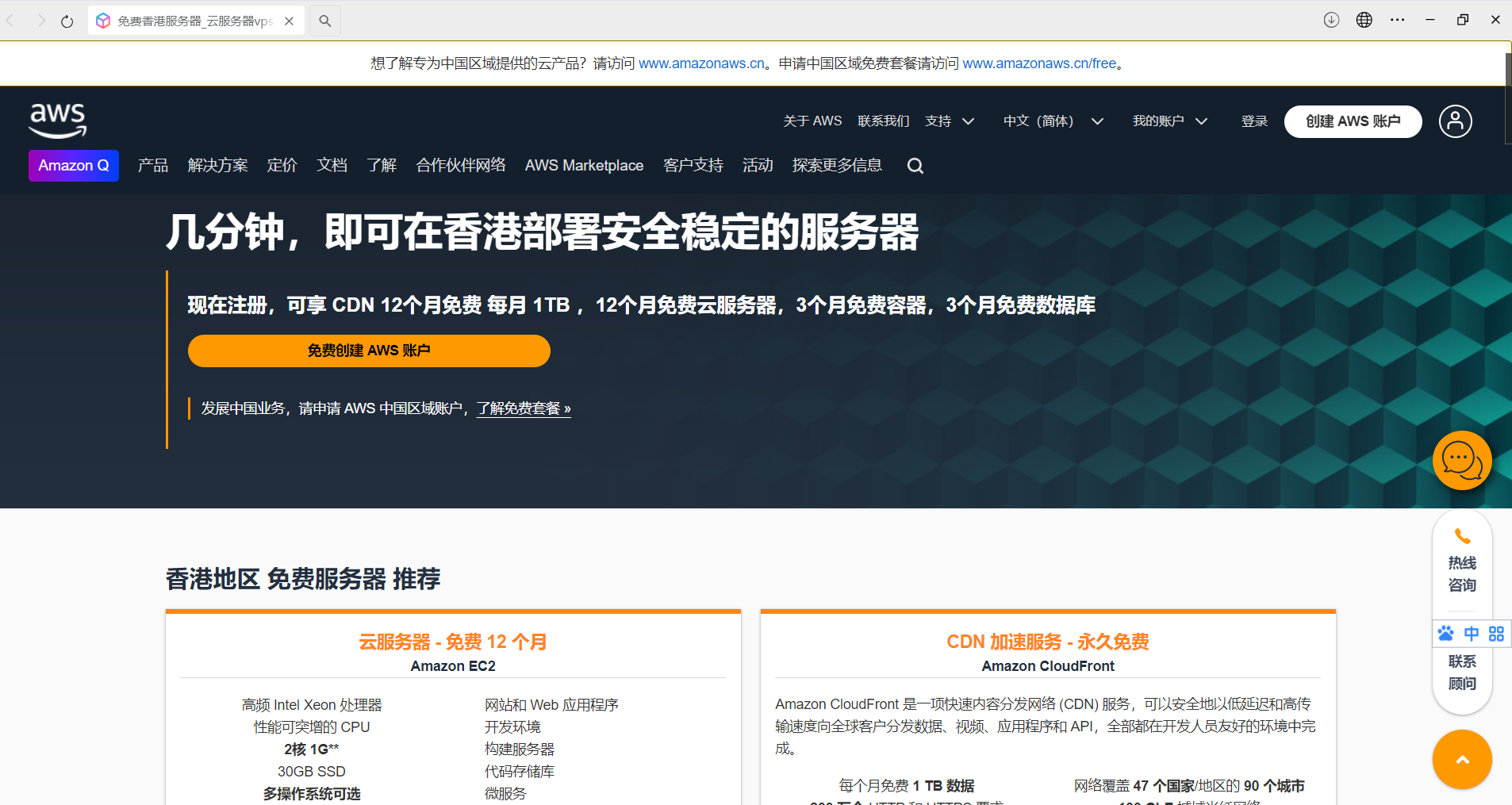Viewport: 1512px width, 805px height.
Task: Expand the 我的账户 dropdown
Action: [1170, 121]
